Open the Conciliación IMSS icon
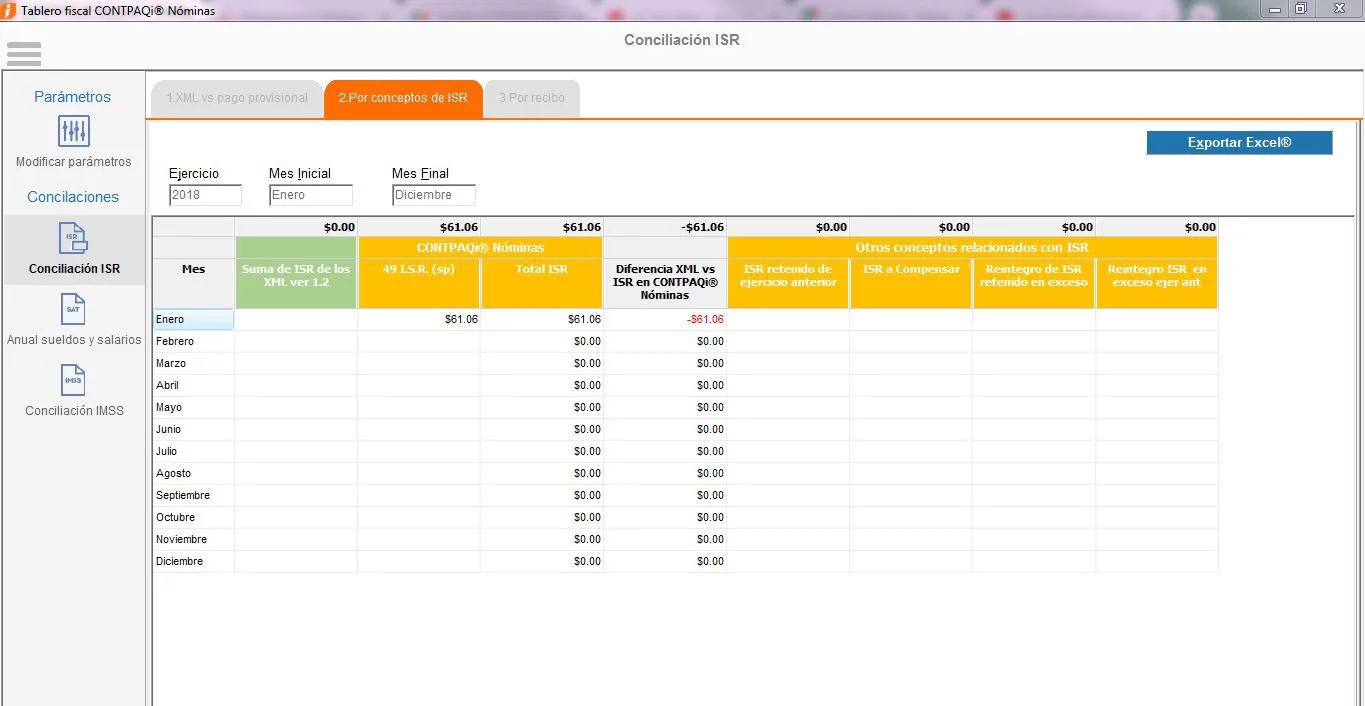1365x706 pixels. click(x=74, y=380)
